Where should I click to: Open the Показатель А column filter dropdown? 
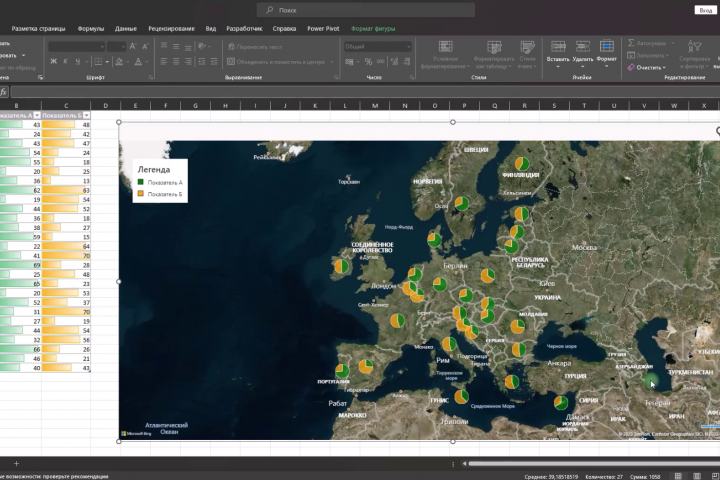(x=37, y=115)
